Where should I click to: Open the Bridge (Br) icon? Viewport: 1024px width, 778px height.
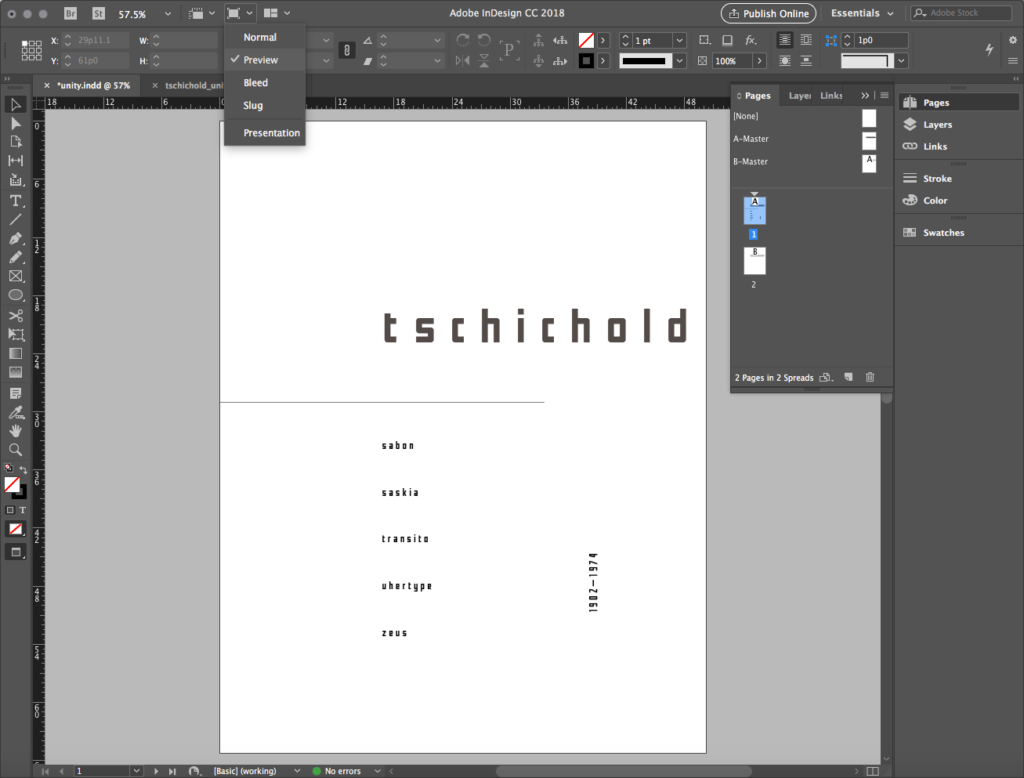[x=71, y=14]
